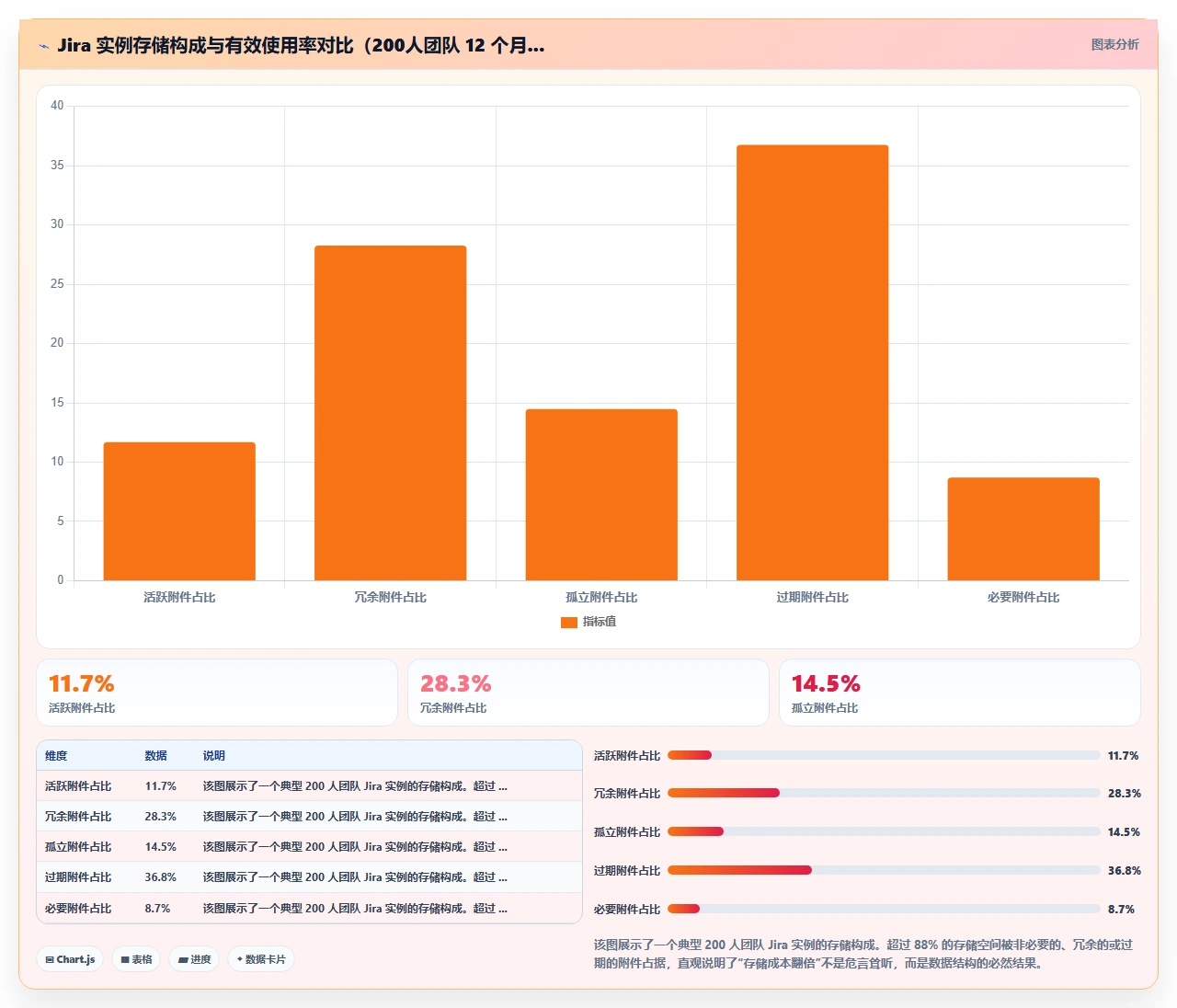This screenshot has height=1008, width=1177.
Task: Click the chart icon beside the Jira title
Action: 43,46
